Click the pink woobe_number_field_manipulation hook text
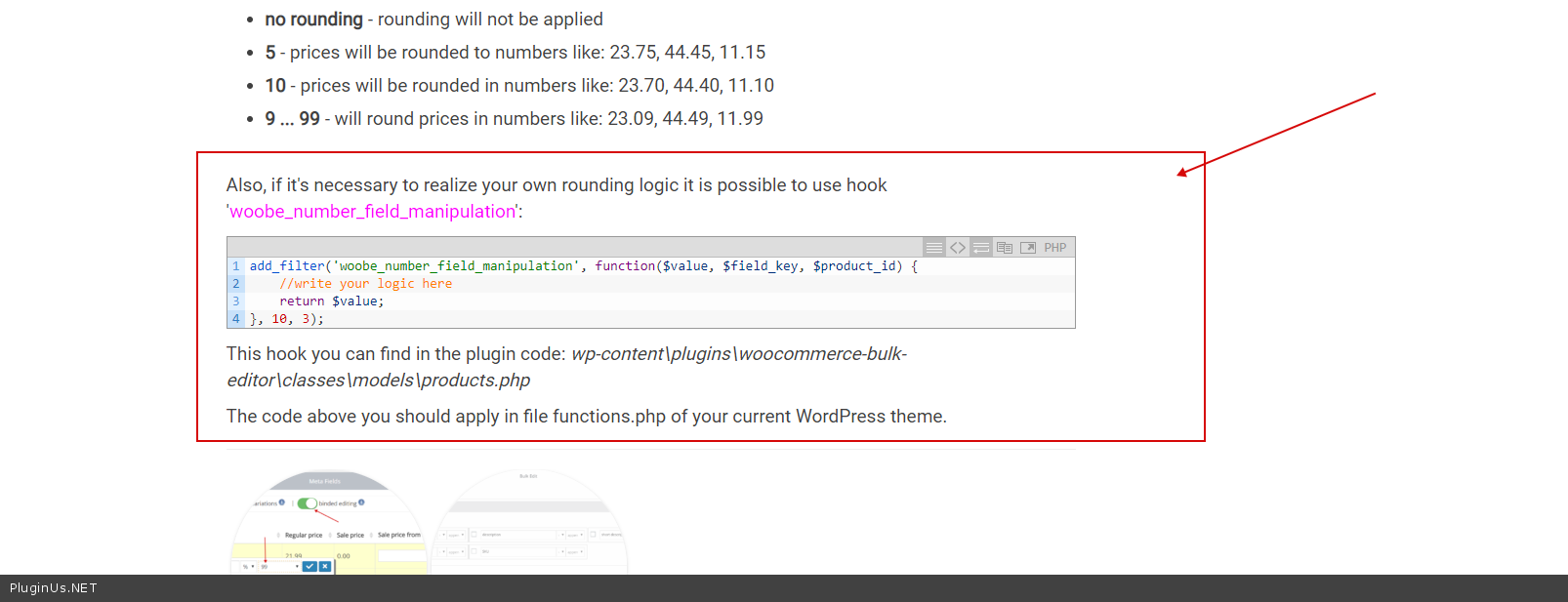This screenshot has width=1568, height=602. coord(372,212)
